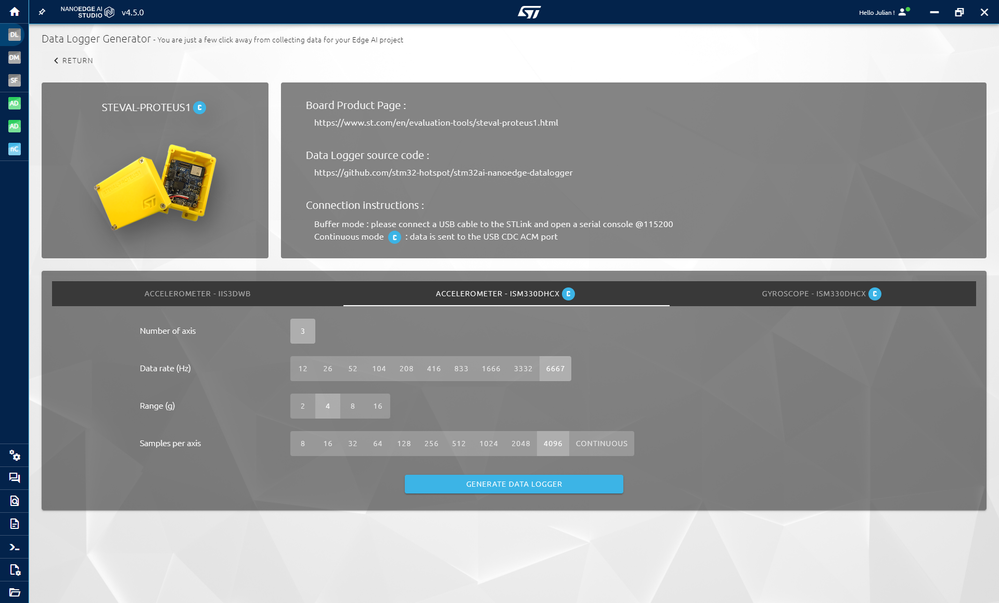Click the Hello Julian greeting text
The height and width of the screenshot is (603, 999).
point(877,12)
